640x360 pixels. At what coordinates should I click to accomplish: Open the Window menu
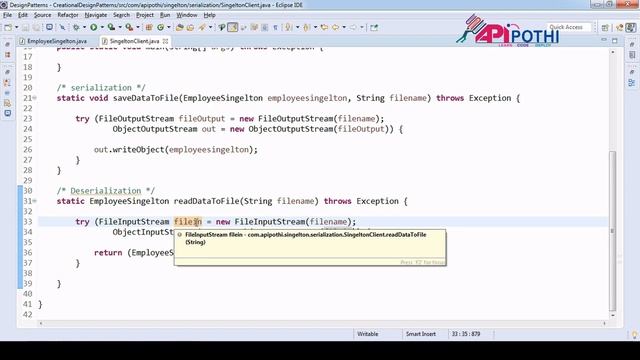click(187, 15)
